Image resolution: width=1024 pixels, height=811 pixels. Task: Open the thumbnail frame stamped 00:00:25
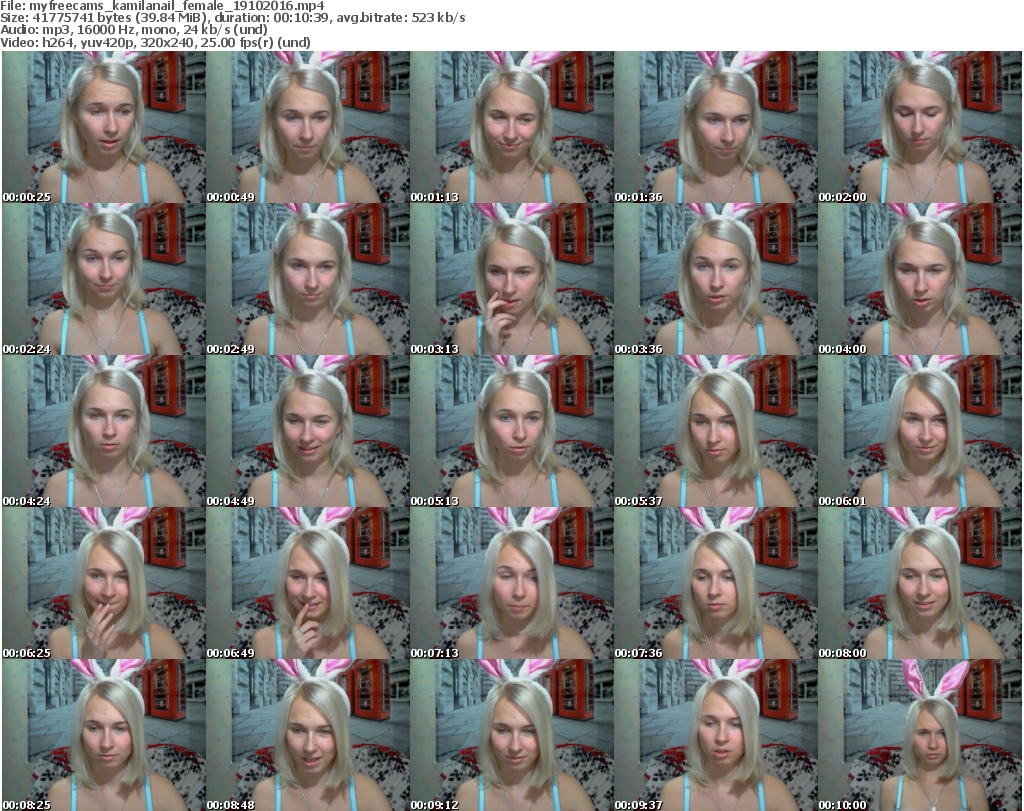[104, 127]
